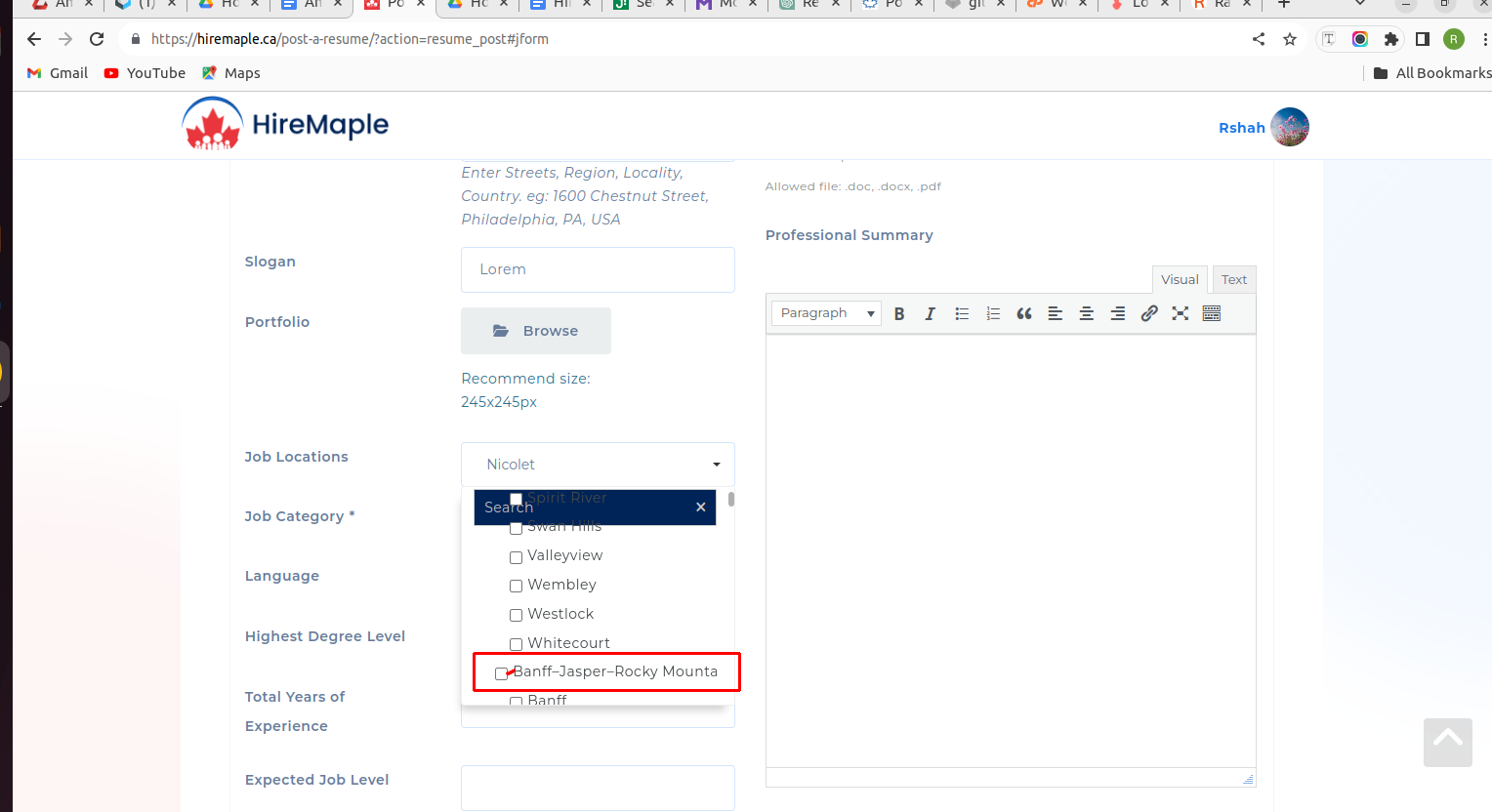Switch to the Visual editor tab
Screen dimensions: 1492x812
pyautogui.click(x=1180, y=279)
